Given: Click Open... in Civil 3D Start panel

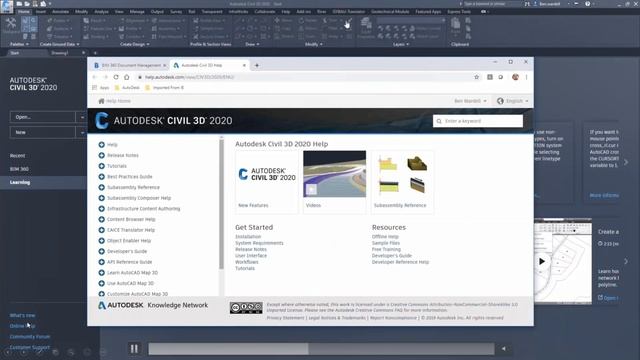Looking at the screenshot, I should click(42, 117).
